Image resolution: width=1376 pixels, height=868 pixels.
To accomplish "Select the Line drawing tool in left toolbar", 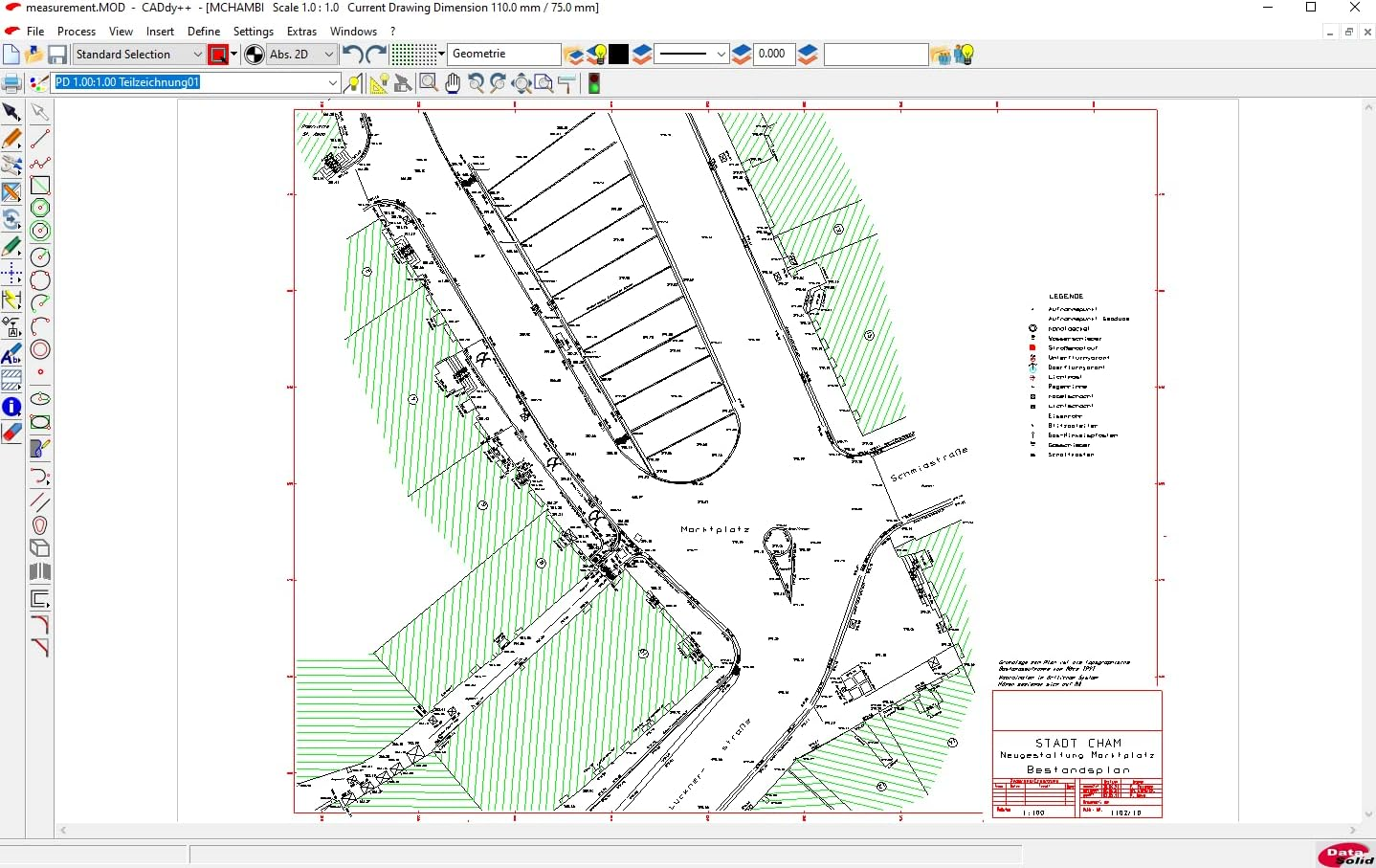I will [40, 139].
